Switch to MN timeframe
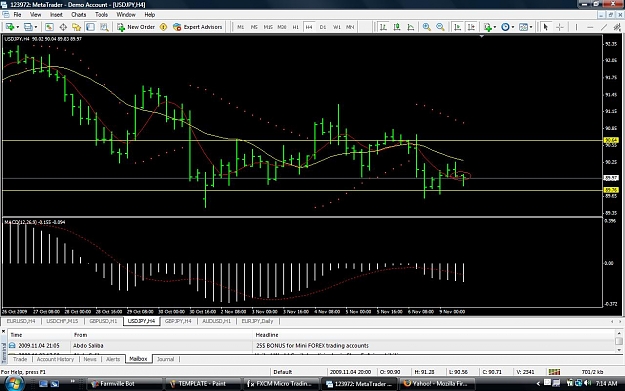 pos(350,27)
